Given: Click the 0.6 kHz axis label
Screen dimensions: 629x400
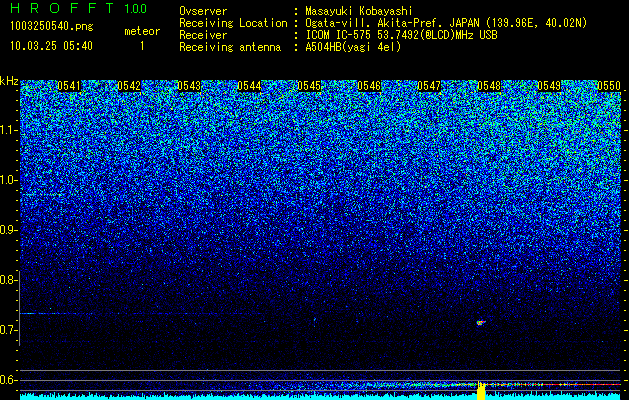Looking at the screenshot, I should pos(8,380).
